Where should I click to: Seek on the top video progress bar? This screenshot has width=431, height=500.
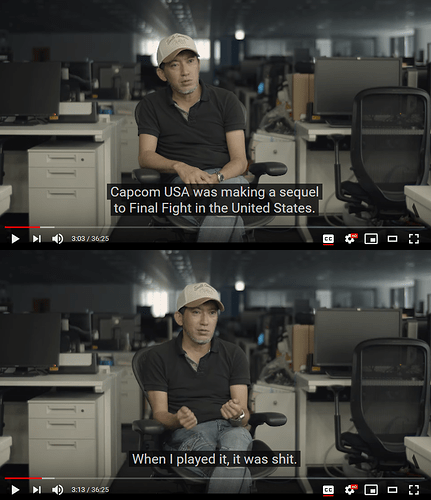pos(215,227)
